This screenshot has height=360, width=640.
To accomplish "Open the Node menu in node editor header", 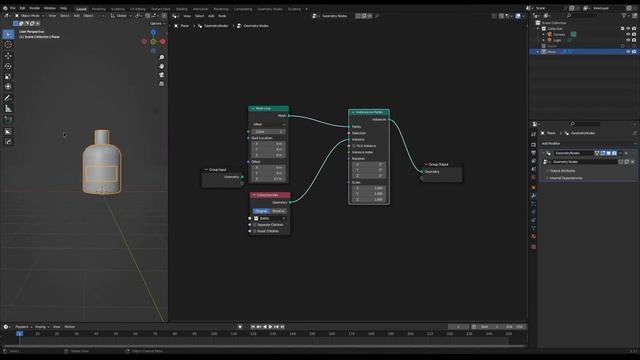I will click(x=222, y=16).
